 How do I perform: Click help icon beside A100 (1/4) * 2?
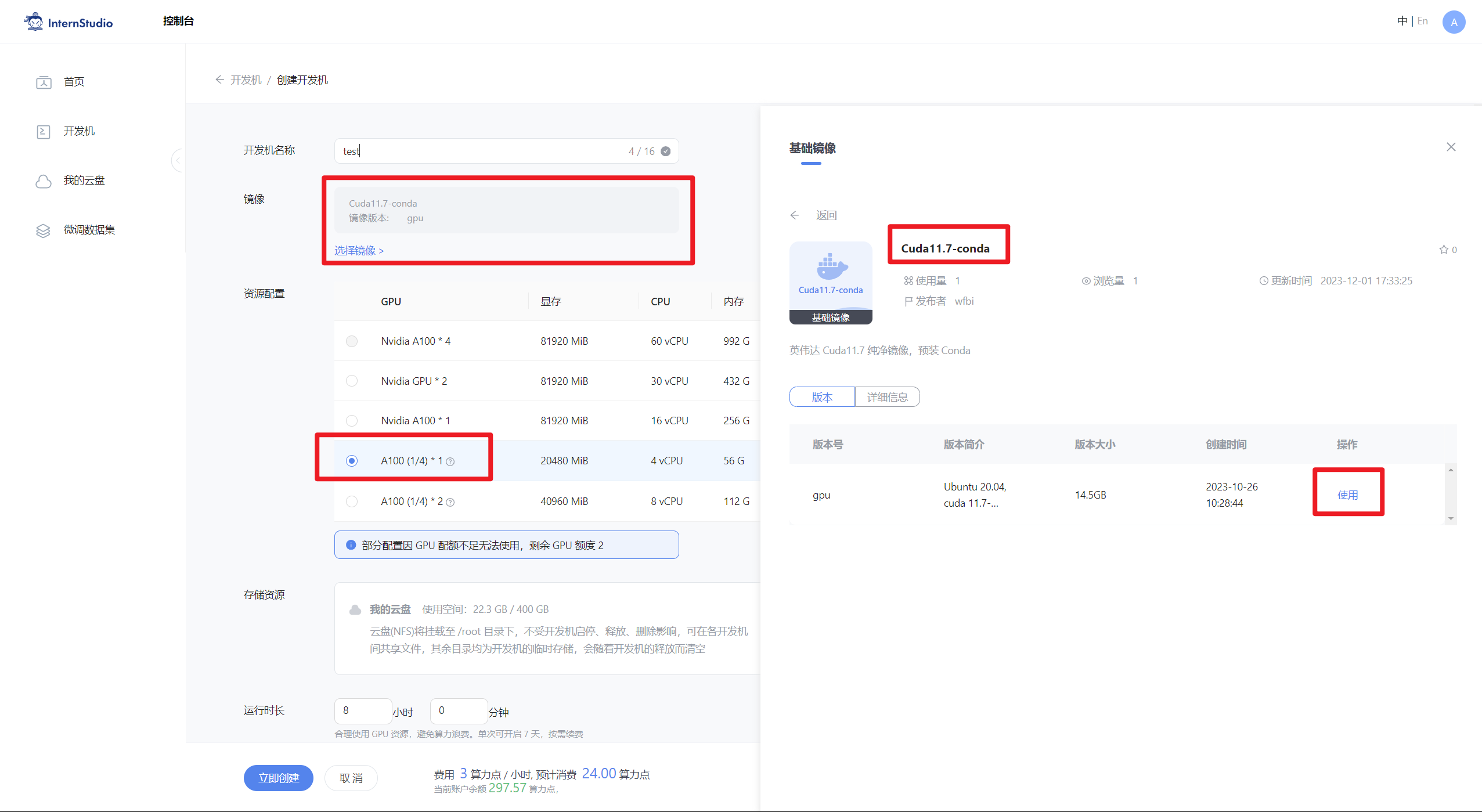pyautogui.click(x=450, y=502)
